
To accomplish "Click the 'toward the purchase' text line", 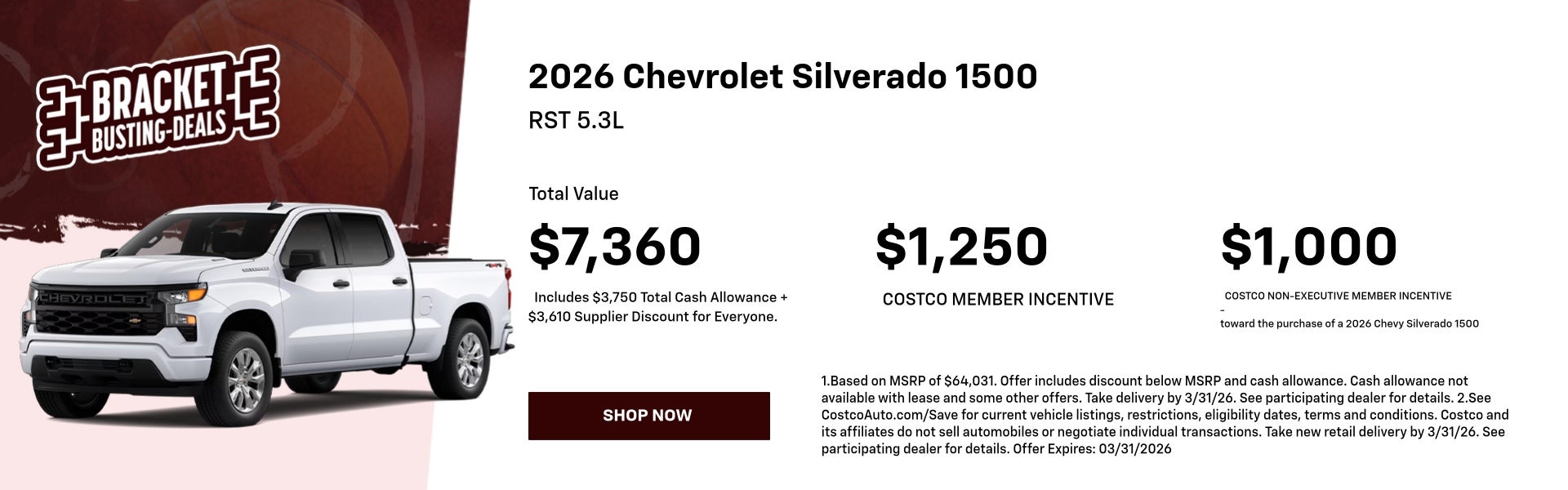I will 1349,323.
